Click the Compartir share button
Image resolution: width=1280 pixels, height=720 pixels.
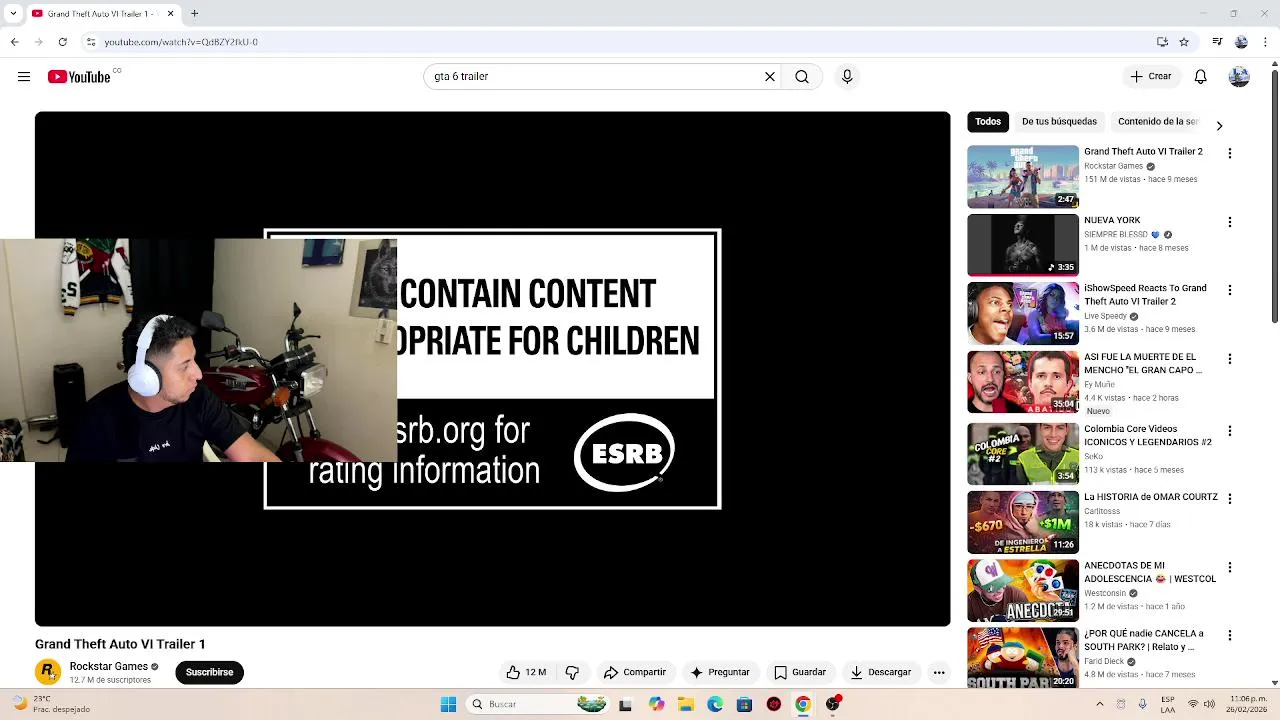635,672
